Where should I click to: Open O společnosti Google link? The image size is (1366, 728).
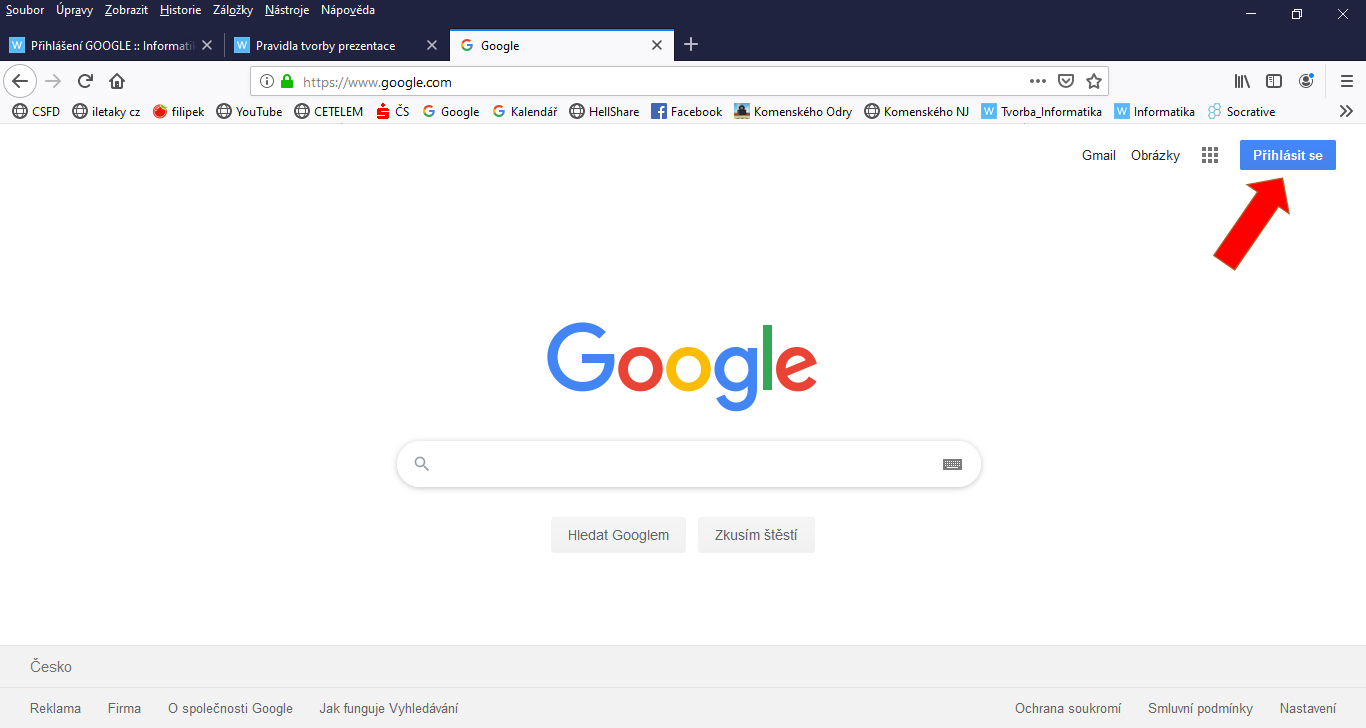click(230, 708)
